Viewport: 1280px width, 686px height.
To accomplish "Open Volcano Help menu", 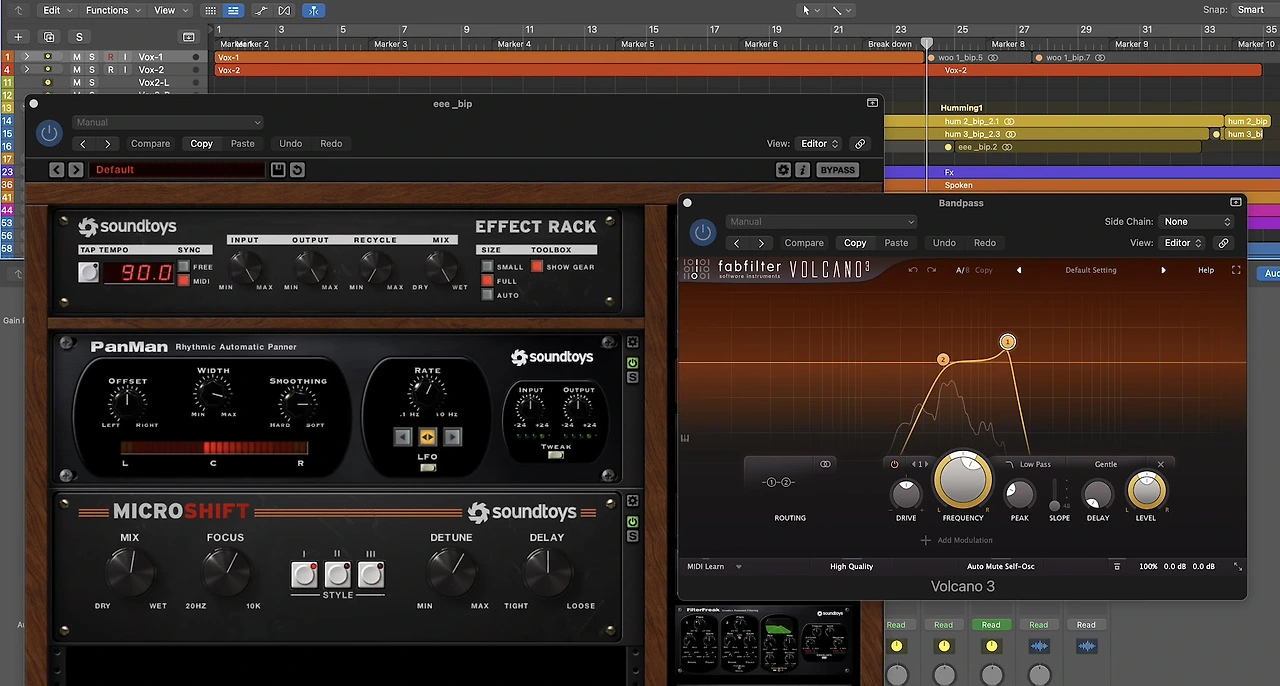I will coord(1206,270).
